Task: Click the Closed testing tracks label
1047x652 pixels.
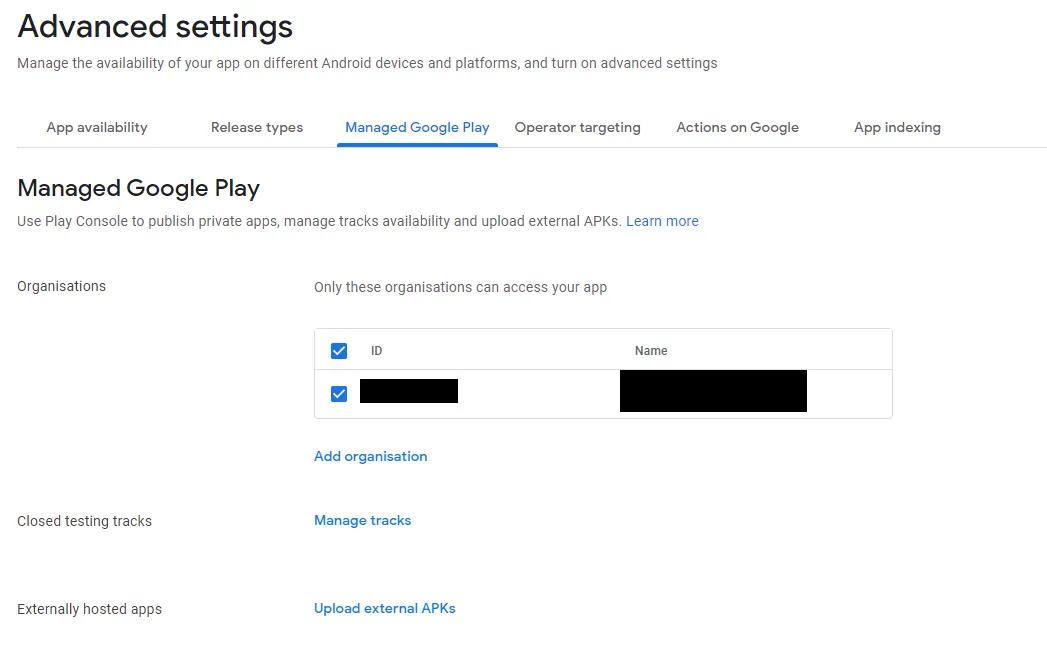Action: tap(85, 521)
